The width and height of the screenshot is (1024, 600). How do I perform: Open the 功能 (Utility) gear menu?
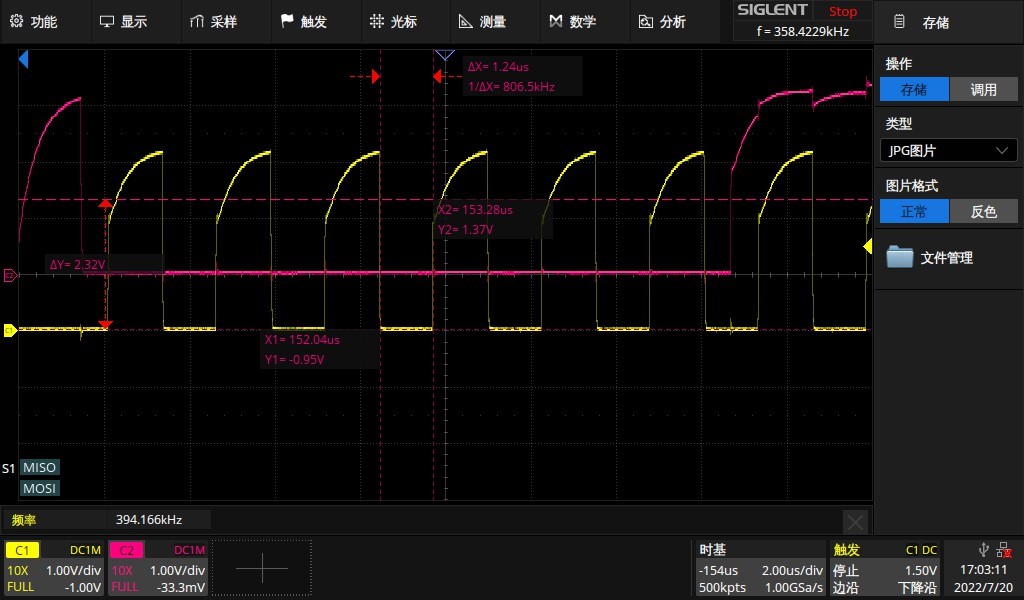(x=40, y=20)
